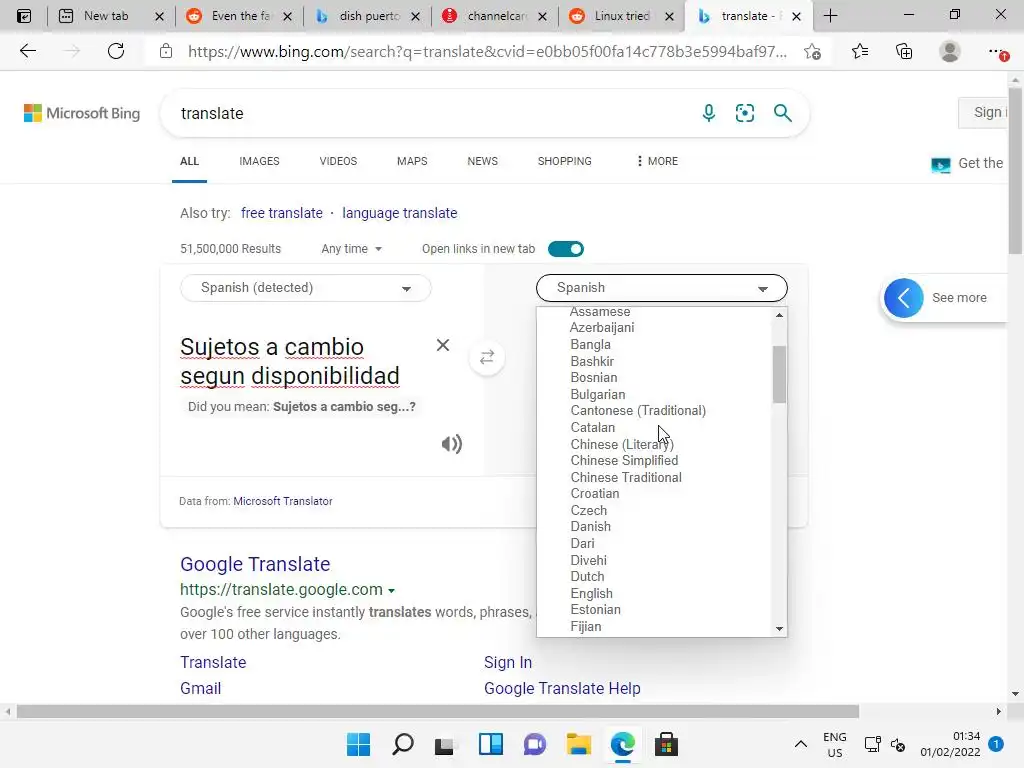
Task: Open the browser profile avatar
Action: click(x=950, y=51)
